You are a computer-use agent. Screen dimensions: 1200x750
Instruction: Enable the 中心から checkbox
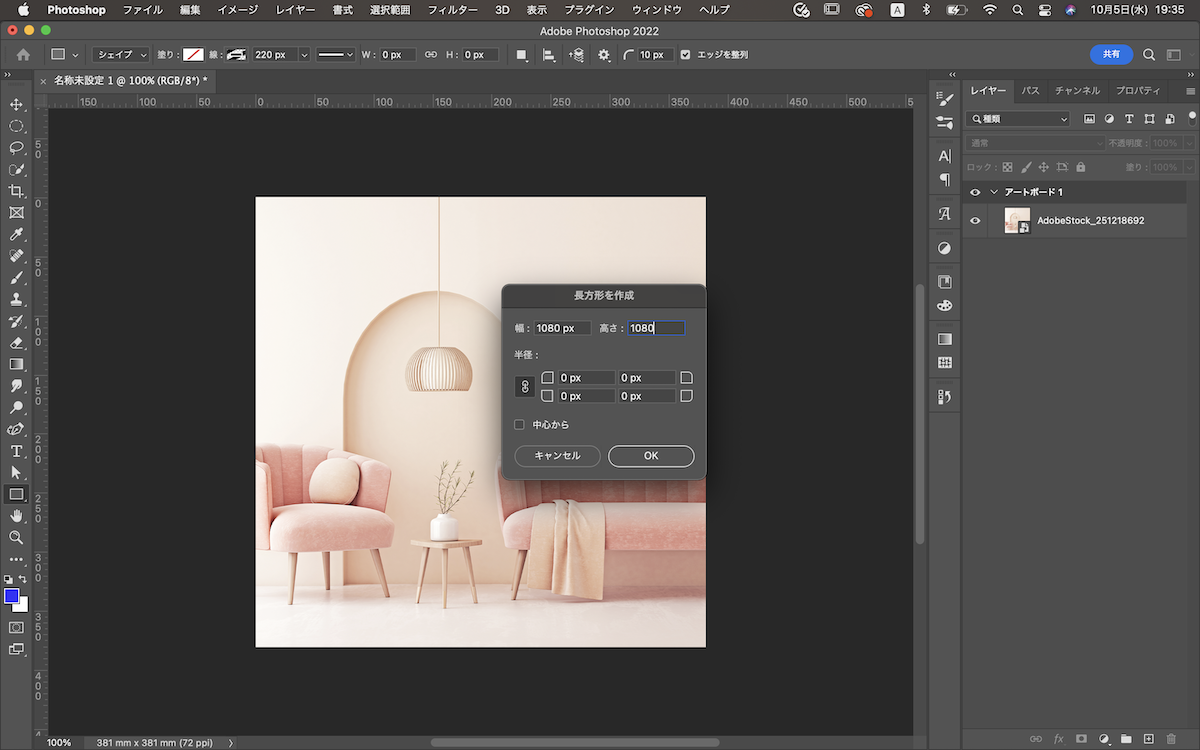point(519,425)
